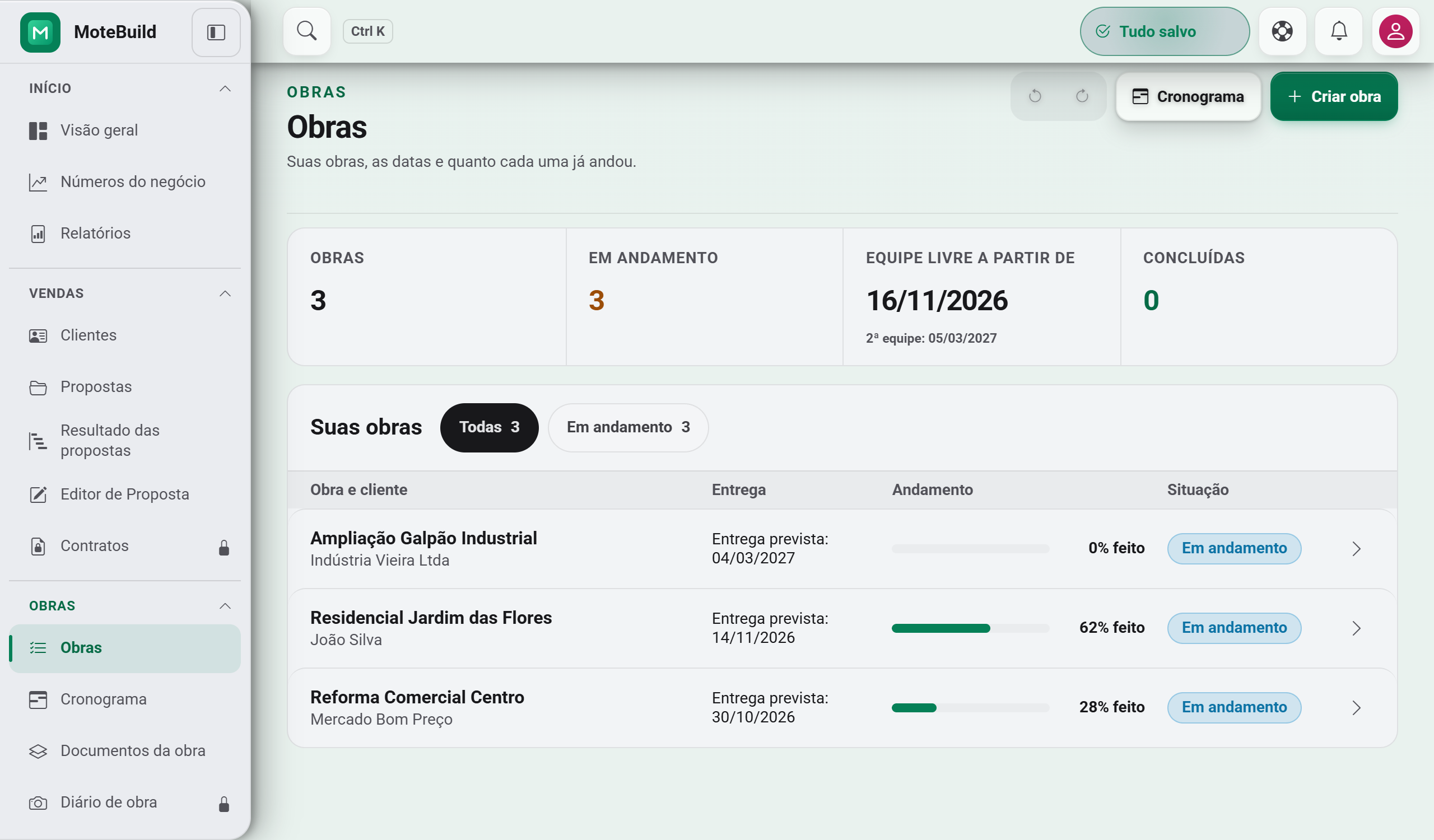Click Em andamento badge for Ampliação Galpão
The image size is (1434, 840).
(1233, 548)
